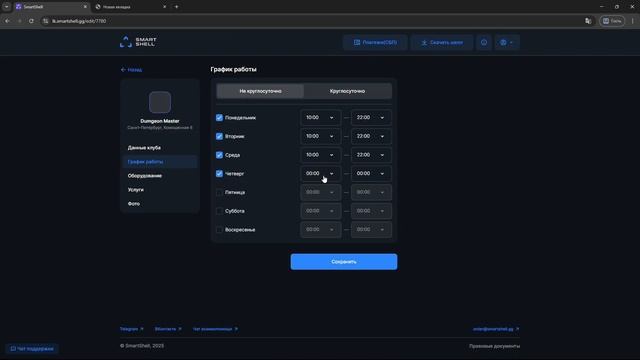Open the Telegram footer link
The height and width of the screenshot is (360, 640).
(x=131, y=329)
